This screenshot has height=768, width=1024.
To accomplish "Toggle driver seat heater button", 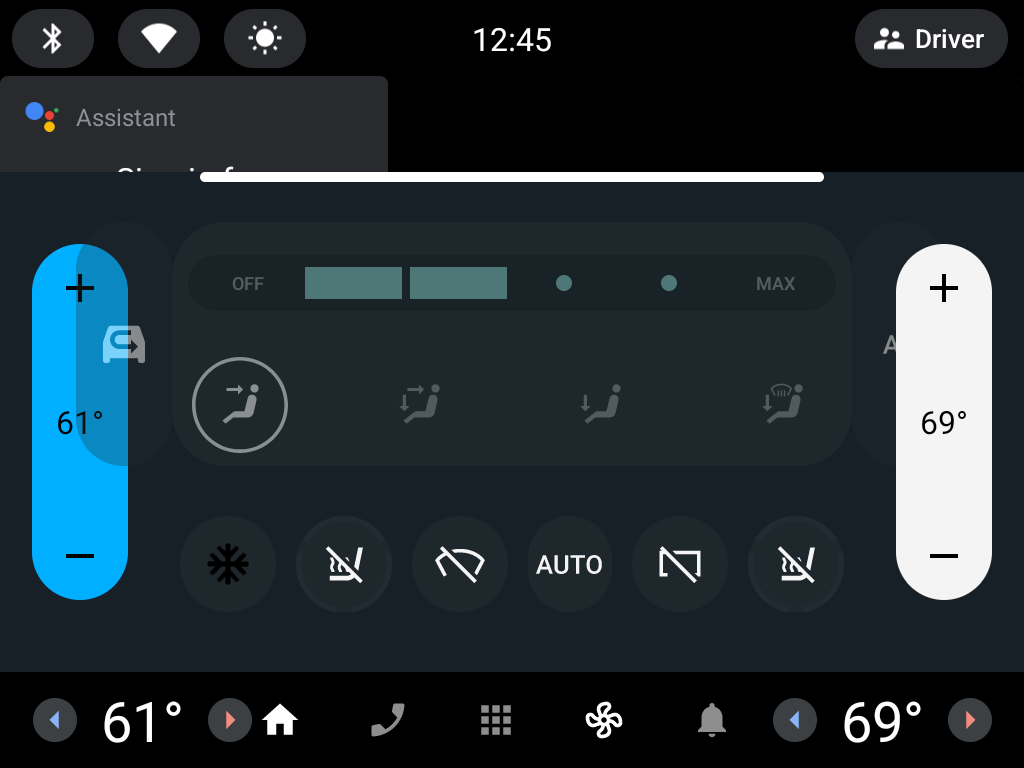I will coord(344,564).
